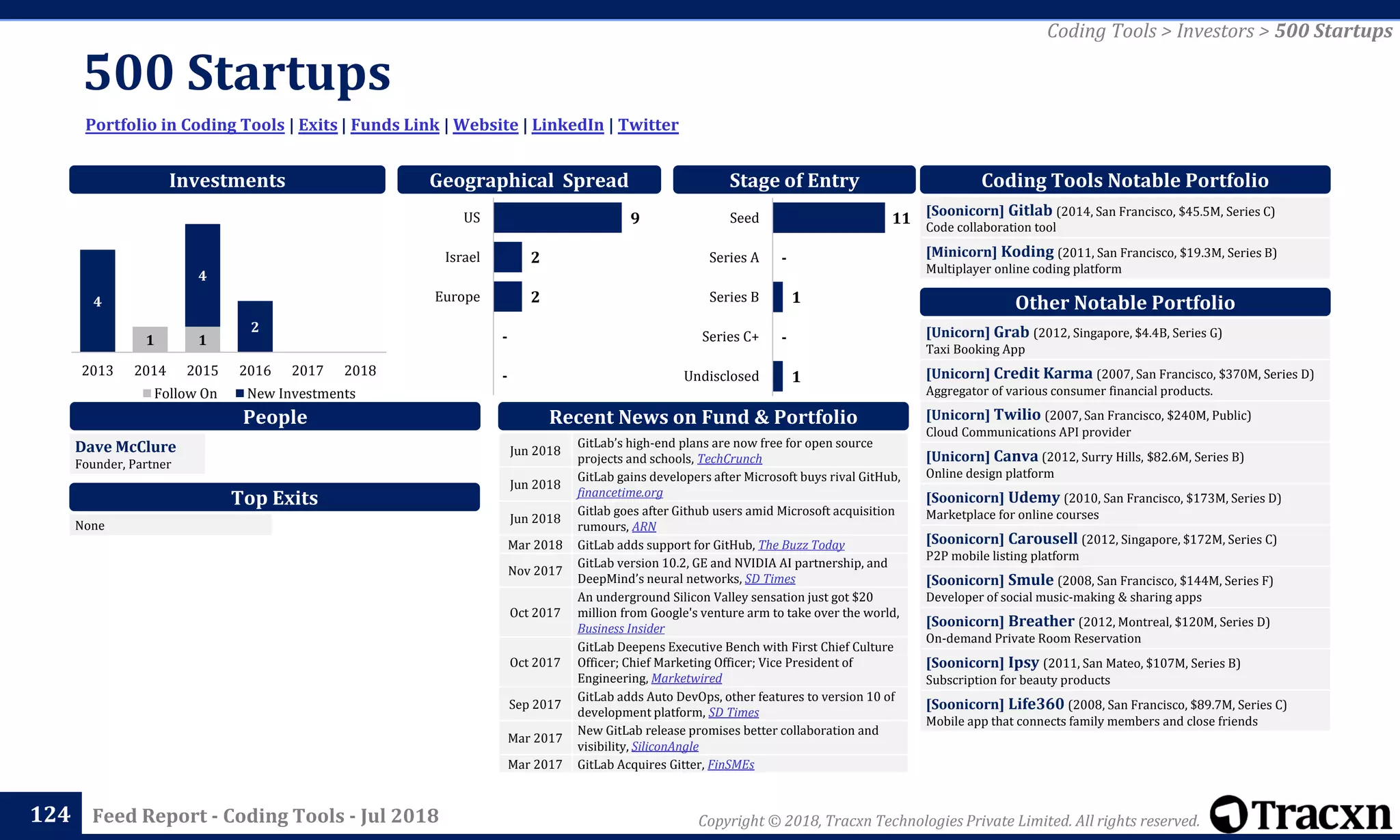
Task: Click the Feed Report footer title
Action: pos(265,815)
